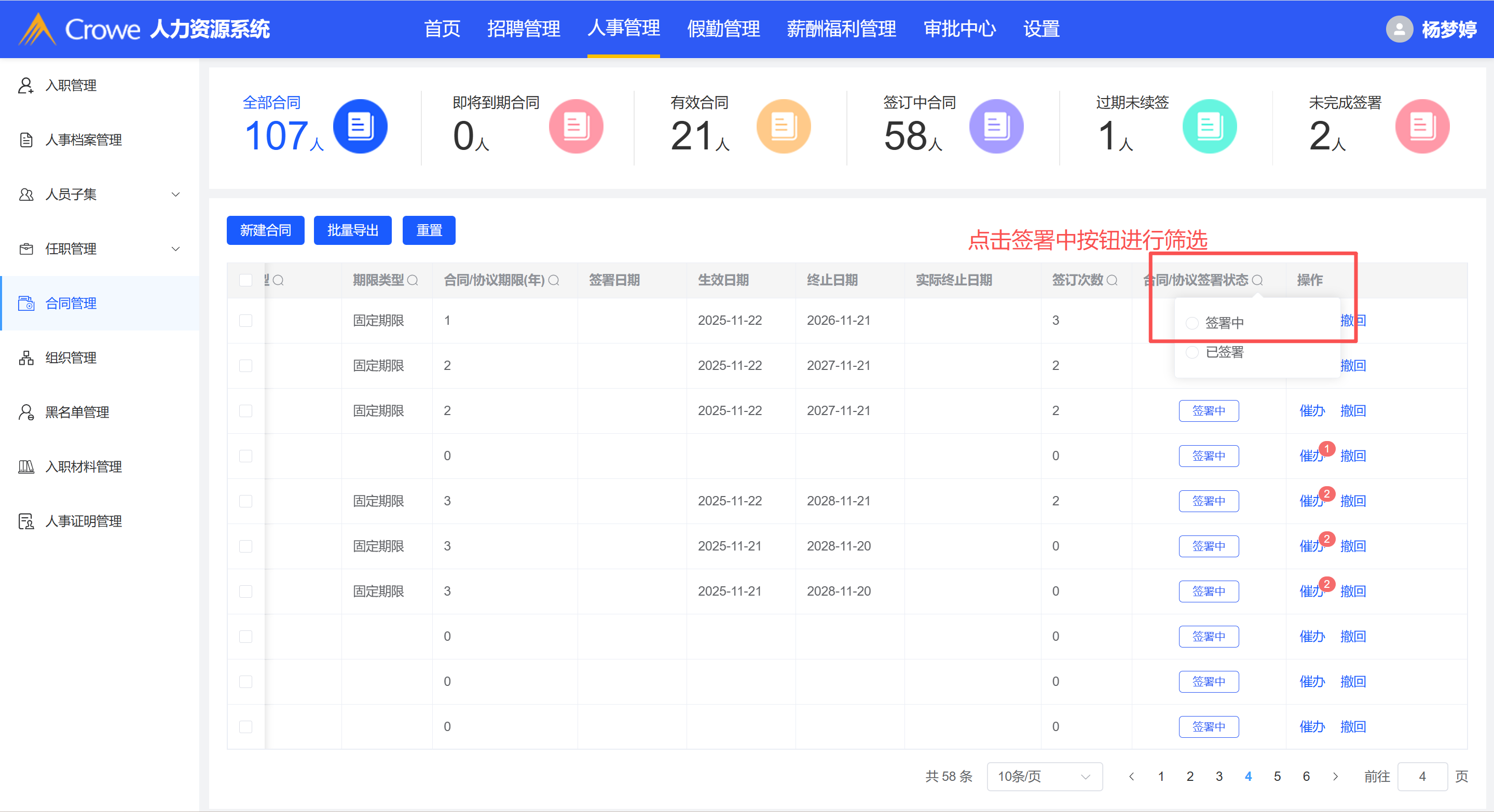This screenshot has height=812, width=1494.
Task: Click the 过期未续签 teal document icon
Action: pyautogui.click(x=1209, y=127)
